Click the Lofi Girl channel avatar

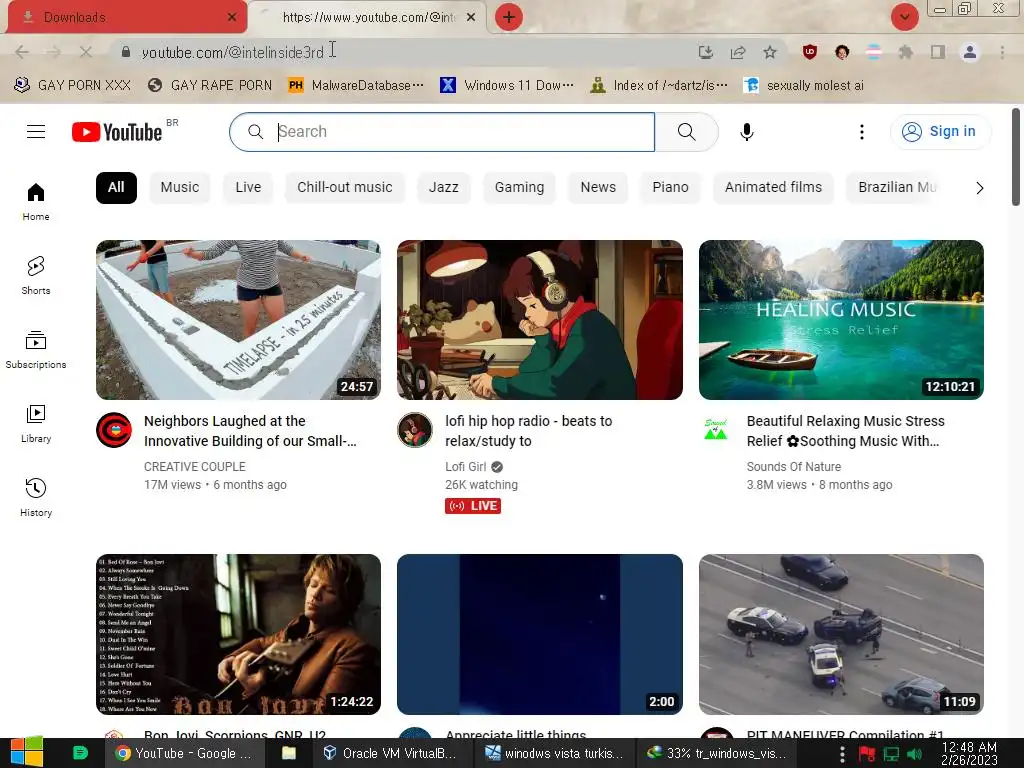pyautogui.click(x=415, y=430)
